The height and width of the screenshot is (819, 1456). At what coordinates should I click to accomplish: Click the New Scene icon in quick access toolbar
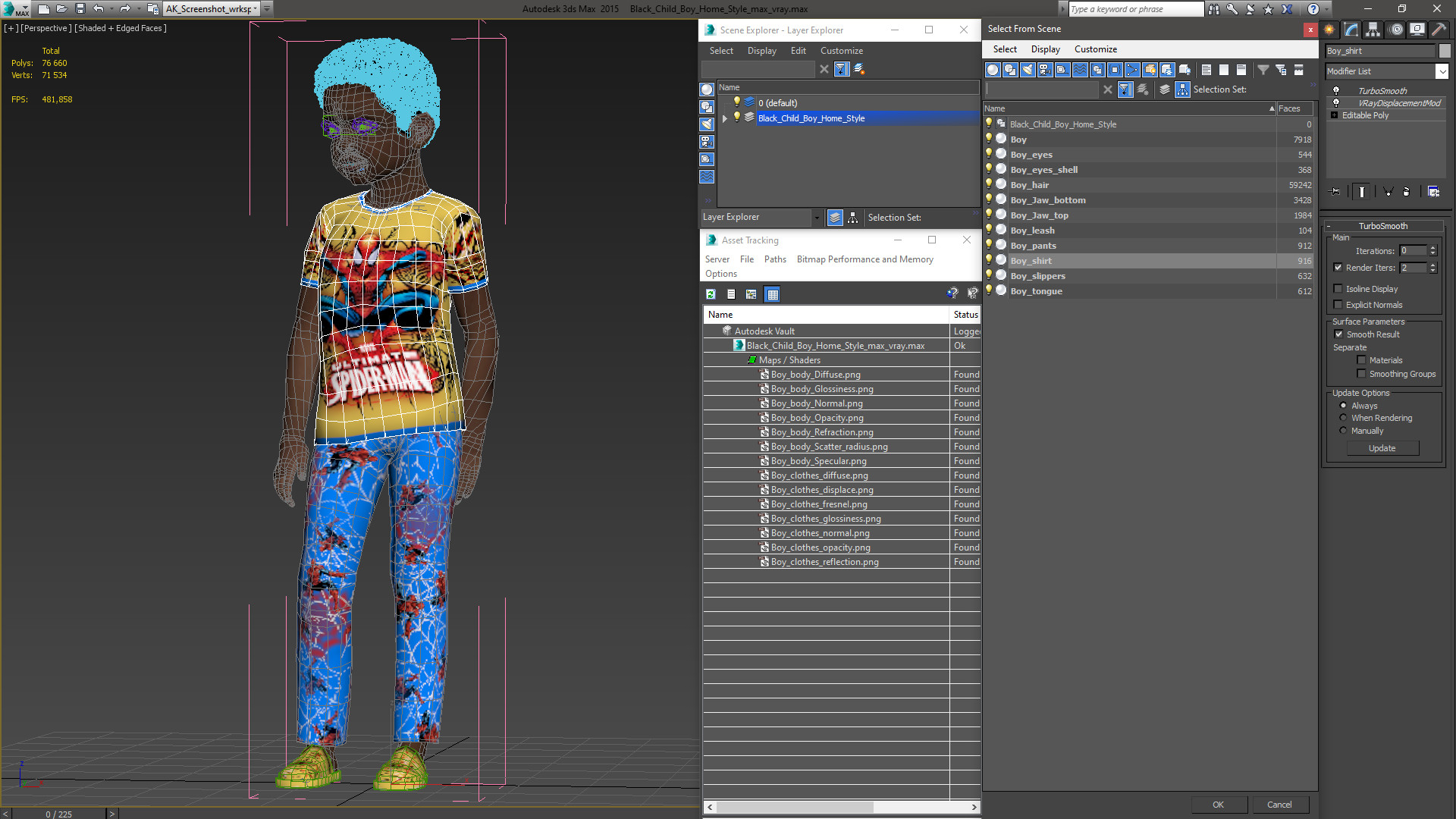[44, 9]
